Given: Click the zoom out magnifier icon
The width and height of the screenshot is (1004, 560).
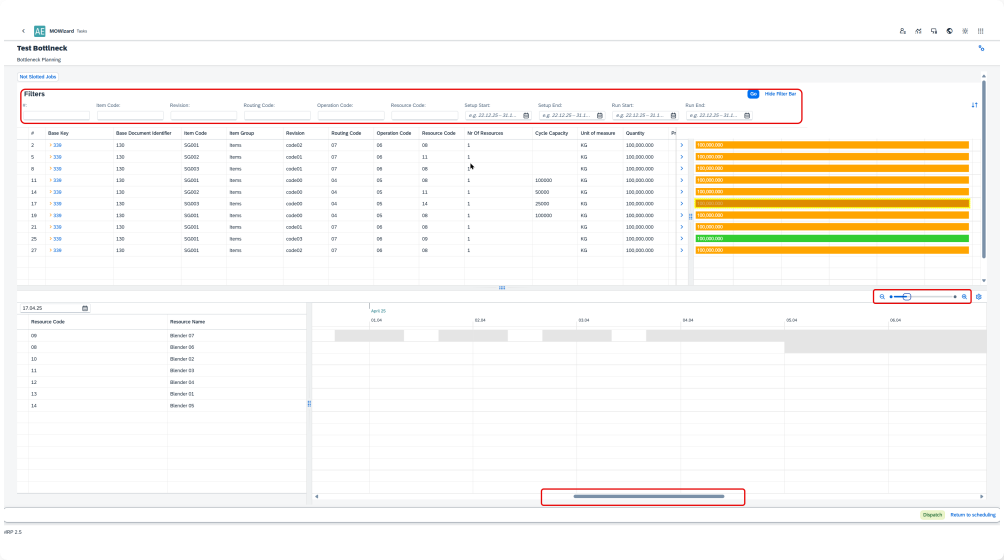Looking at the screenshot, I should pos(882,297).
